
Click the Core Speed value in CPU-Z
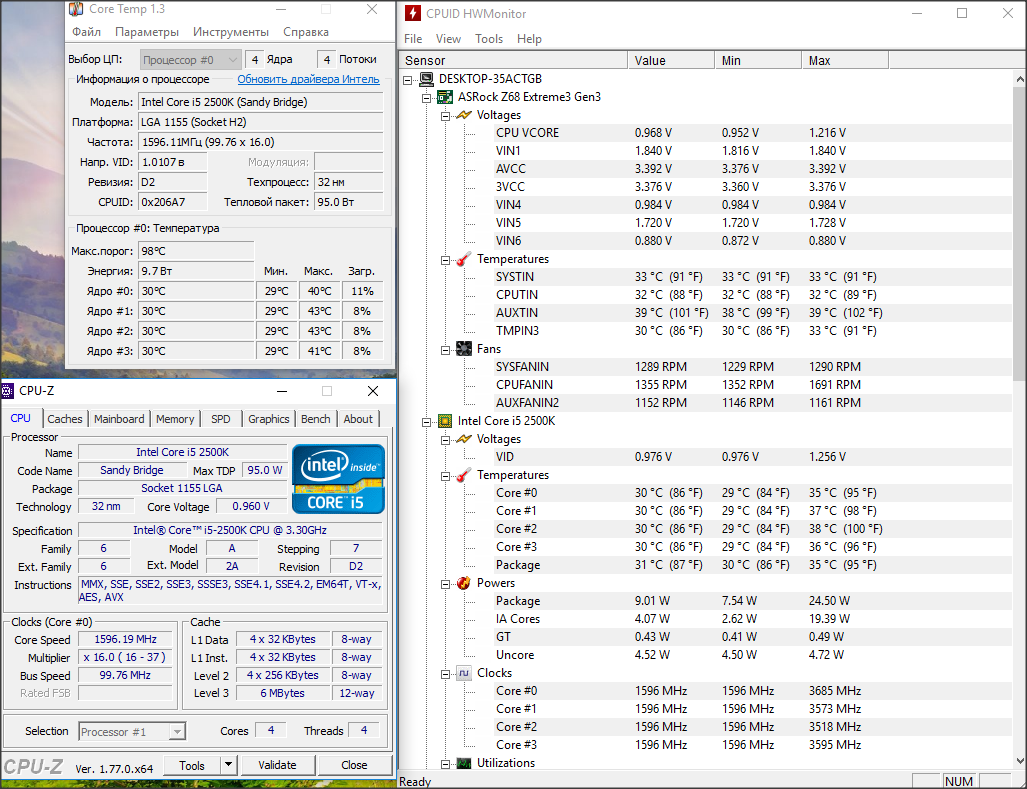coord(125,639)
